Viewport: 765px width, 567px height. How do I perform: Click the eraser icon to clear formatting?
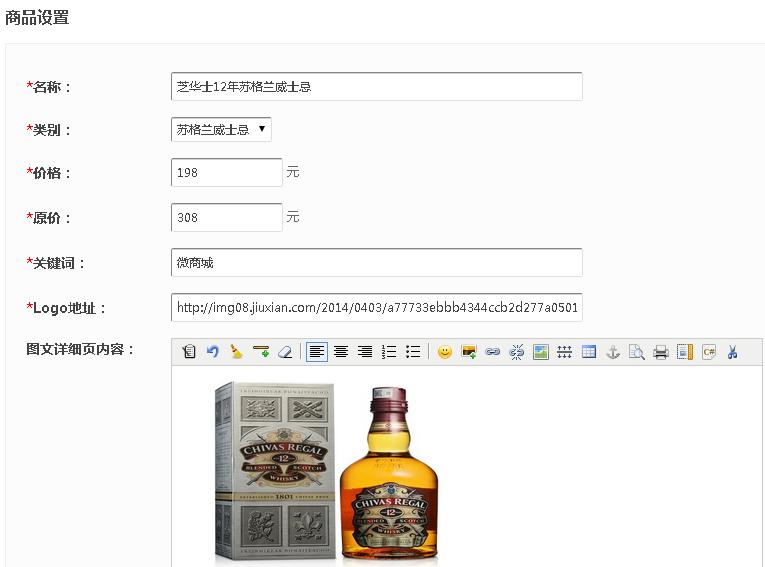[285, 352]
